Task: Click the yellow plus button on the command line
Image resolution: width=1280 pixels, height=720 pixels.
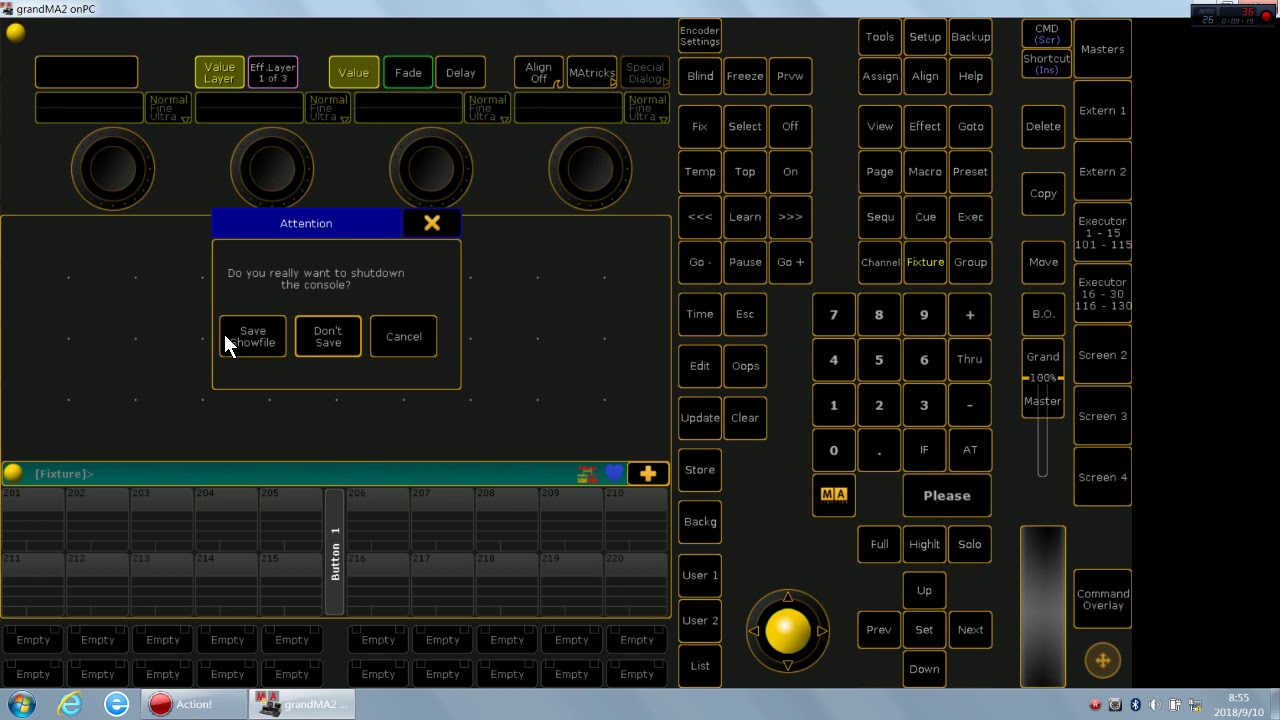Action: [648, 474]
